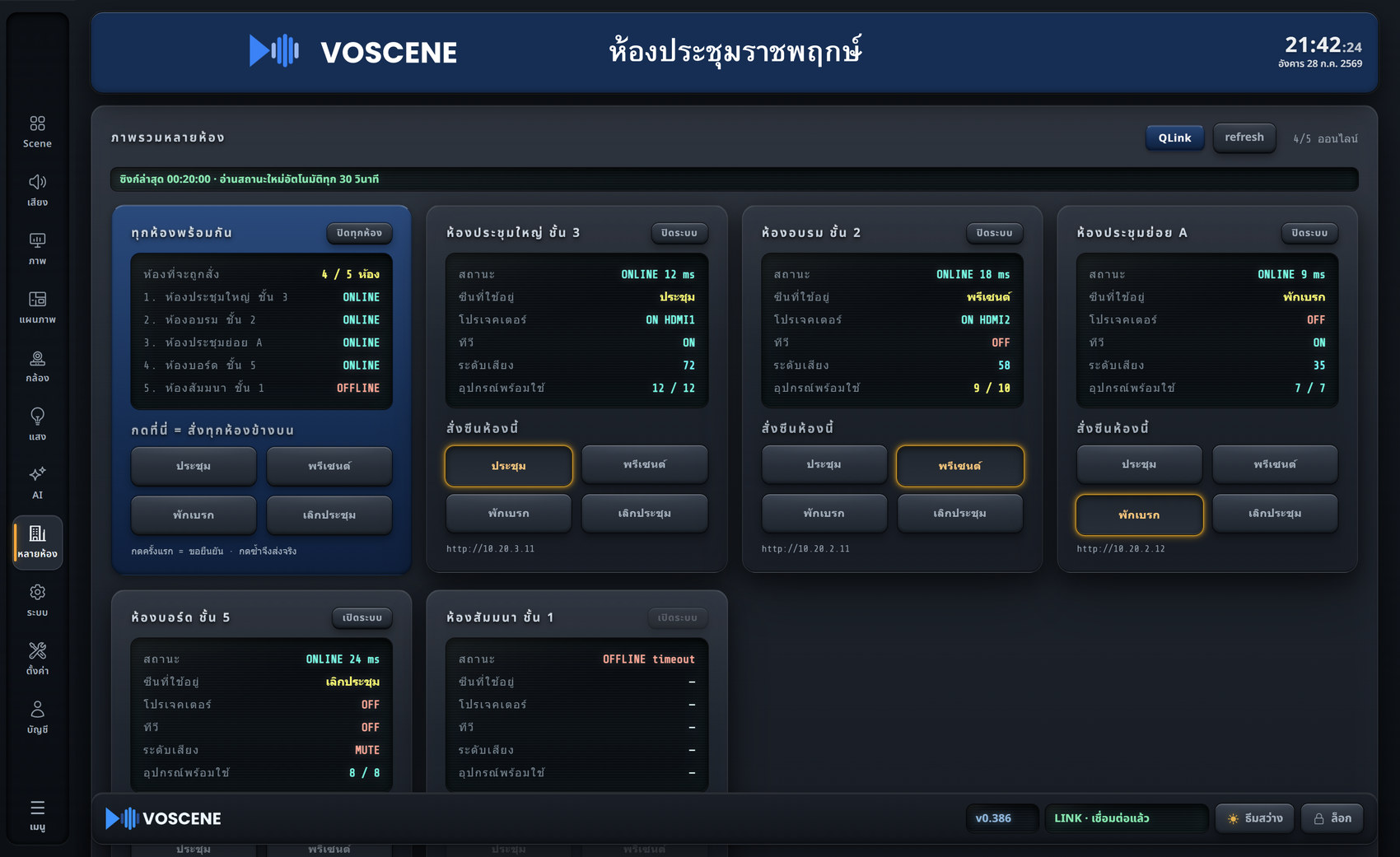Click the ซิงก์ล่าสุด 00:20:00 sync status bar
This screenshot has height=857, width=1400.
pos(735,179)
